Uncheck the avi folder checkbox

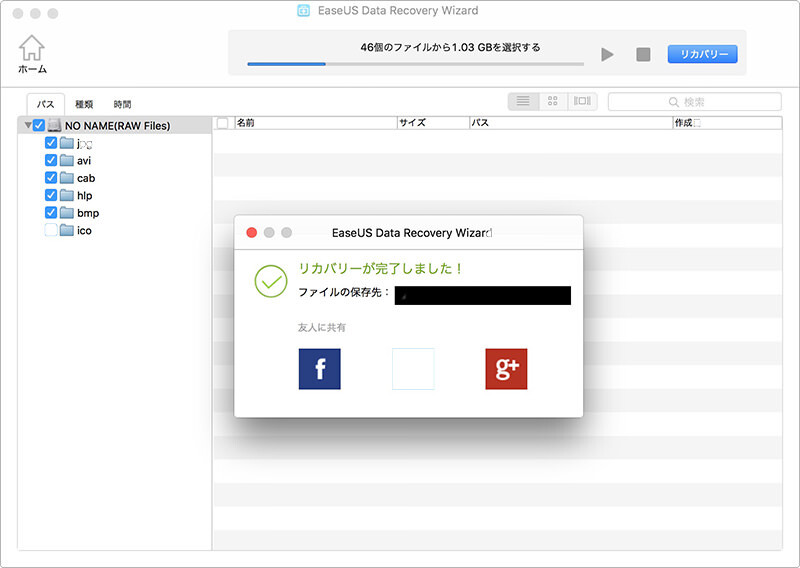51,160
